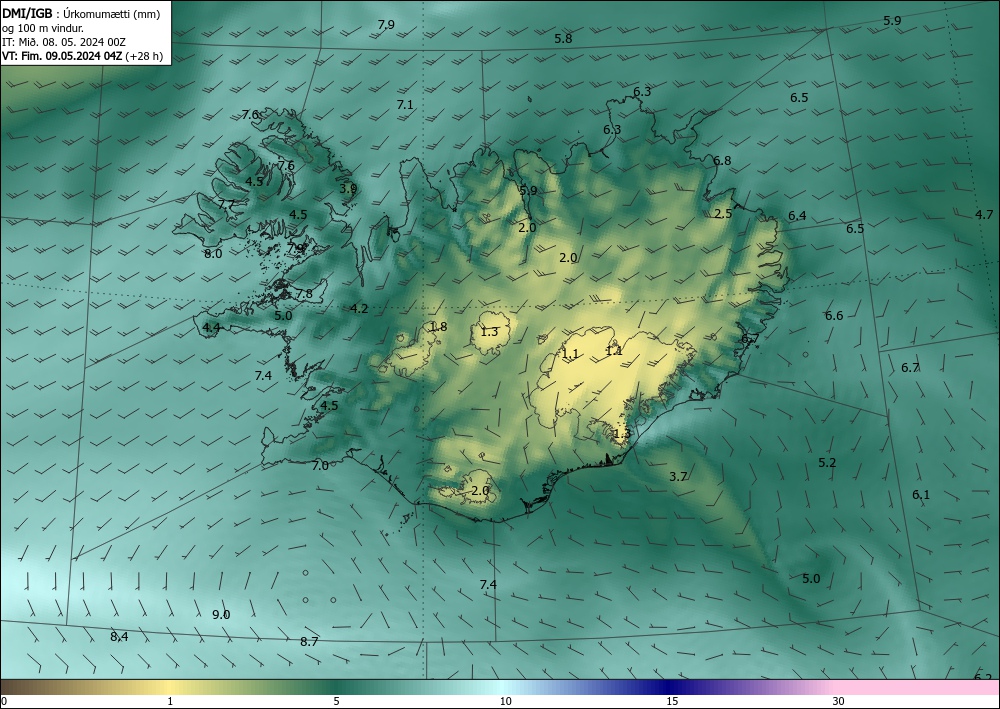Select the 4.2 value label
1000x709 pixels.
359,309
